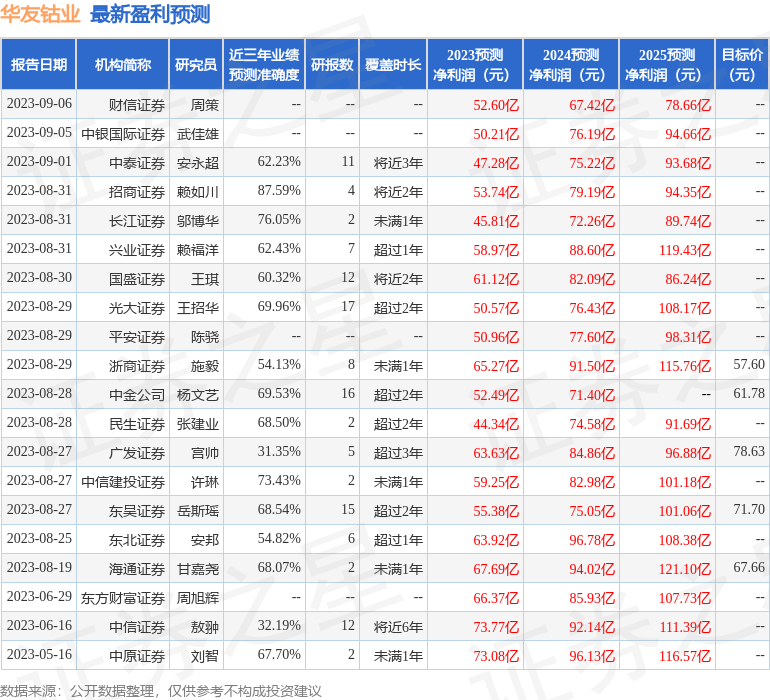
Task: Click the institution 国盛证券
Action: 137,279
